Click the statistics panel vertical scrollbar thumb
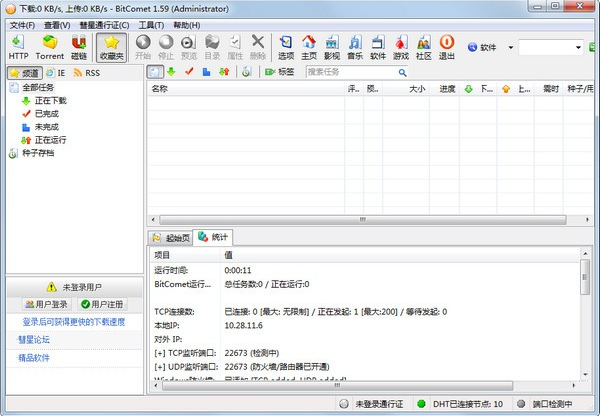This screenshot has width=600, height=416. click(585, 277)
